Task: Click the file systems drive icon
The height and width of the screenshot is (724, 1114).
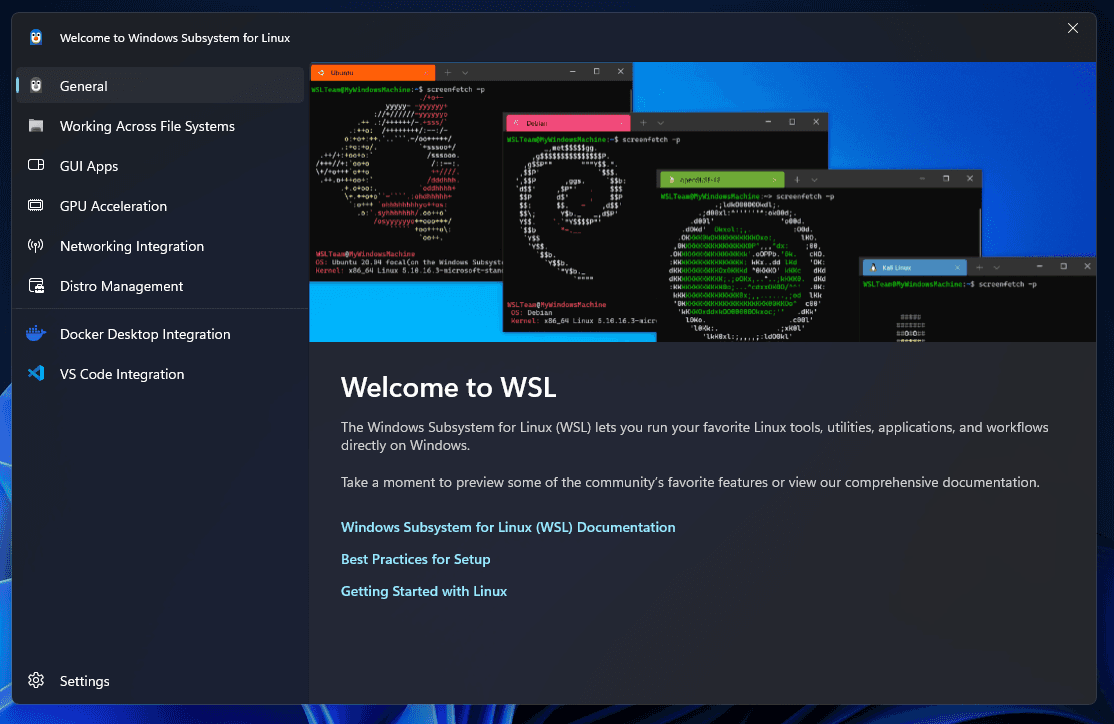Action: tap(36, 126)
